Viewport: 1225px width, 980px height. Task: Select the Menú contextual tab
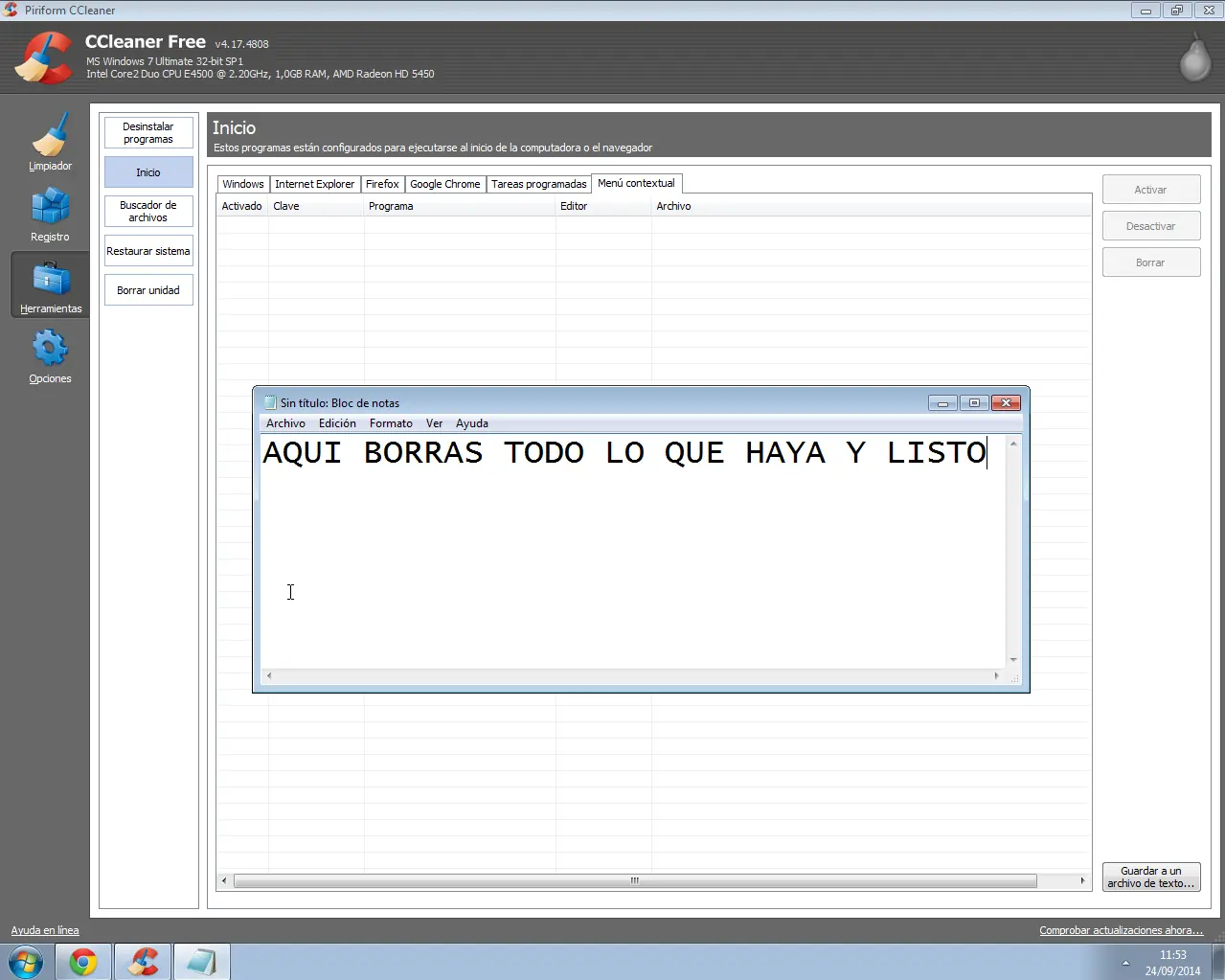pos(636,183)
